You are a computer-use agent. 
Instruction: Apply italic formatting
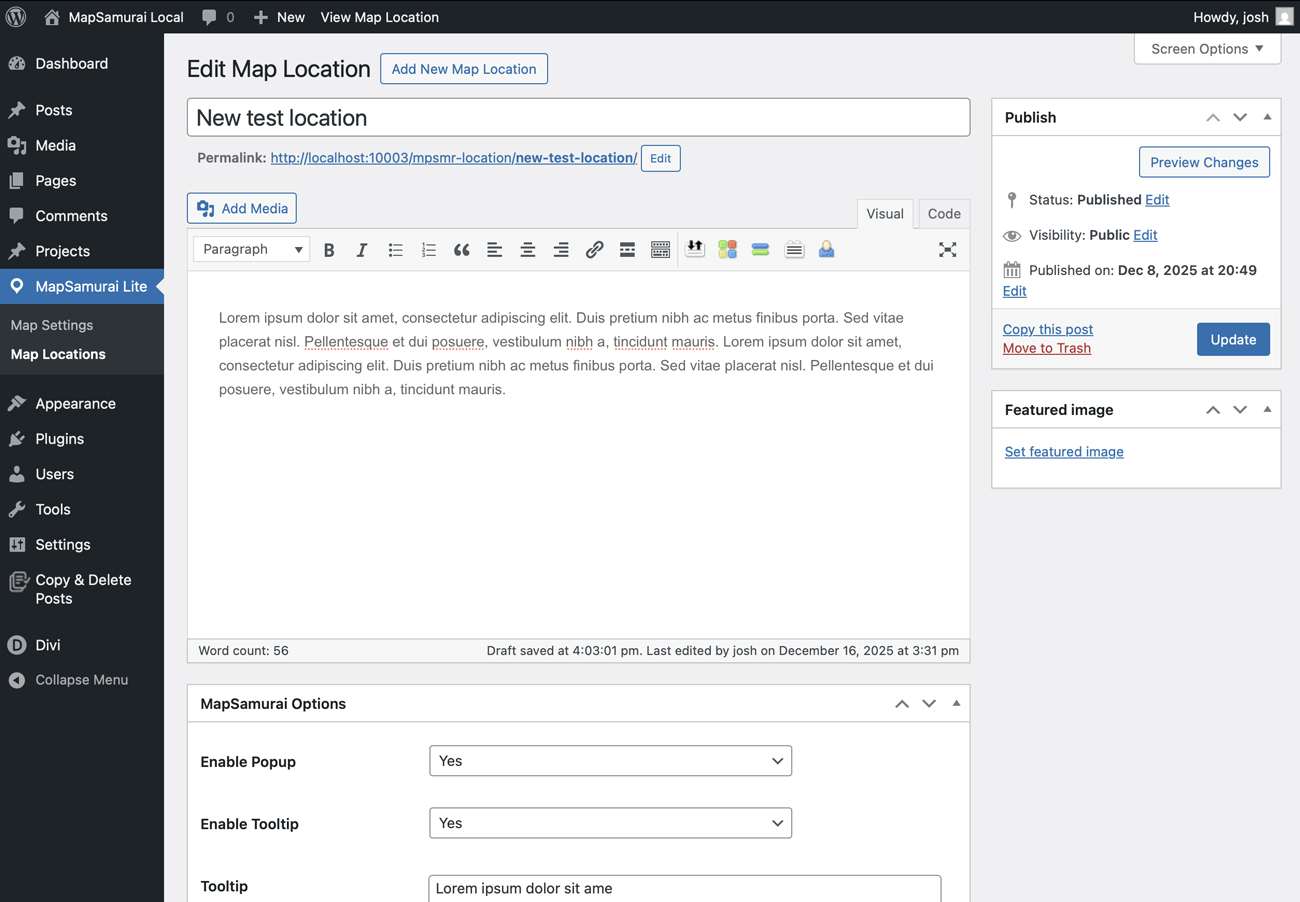pyautogui.click(x=362, y=250)
